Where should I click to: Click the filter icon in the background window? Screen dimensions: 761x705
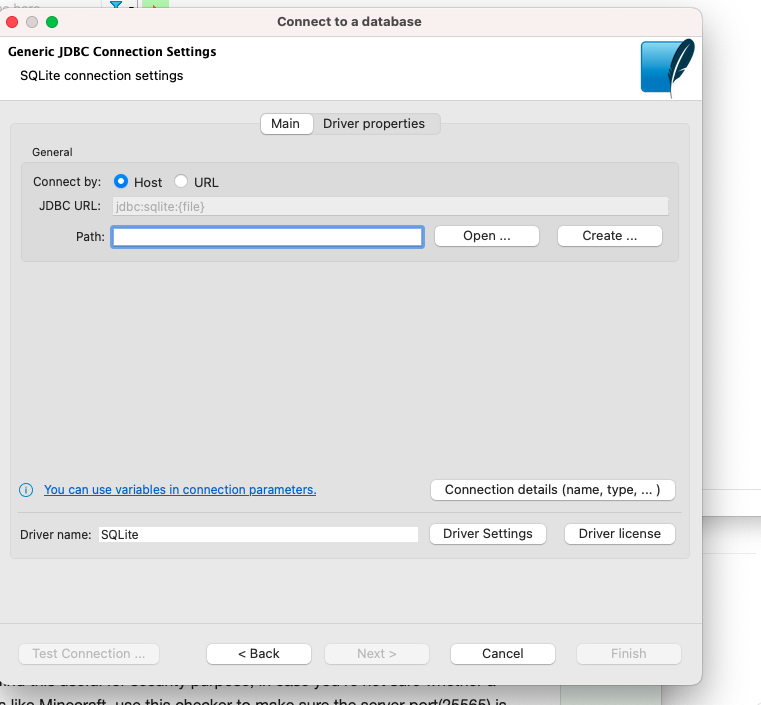click(116, 5)
